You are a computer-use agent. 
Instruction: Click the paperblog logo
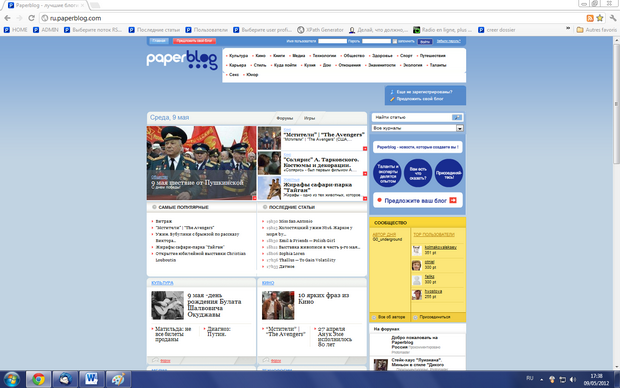[182, 60]
